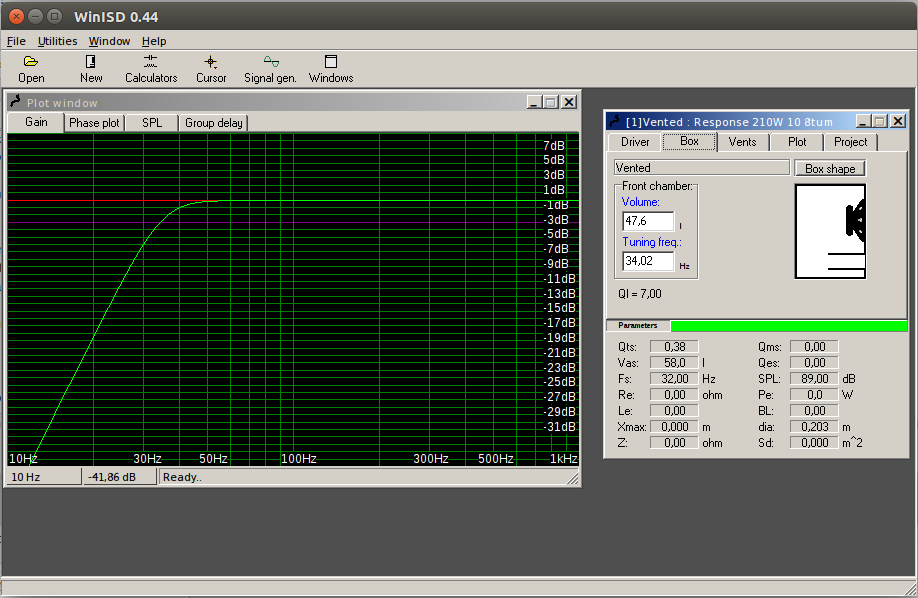The height and width of the screenshot is (598, 918).
Task: Click the 10 Hz status bar readout
Action: pyautogui.click(x=43, y=477)
